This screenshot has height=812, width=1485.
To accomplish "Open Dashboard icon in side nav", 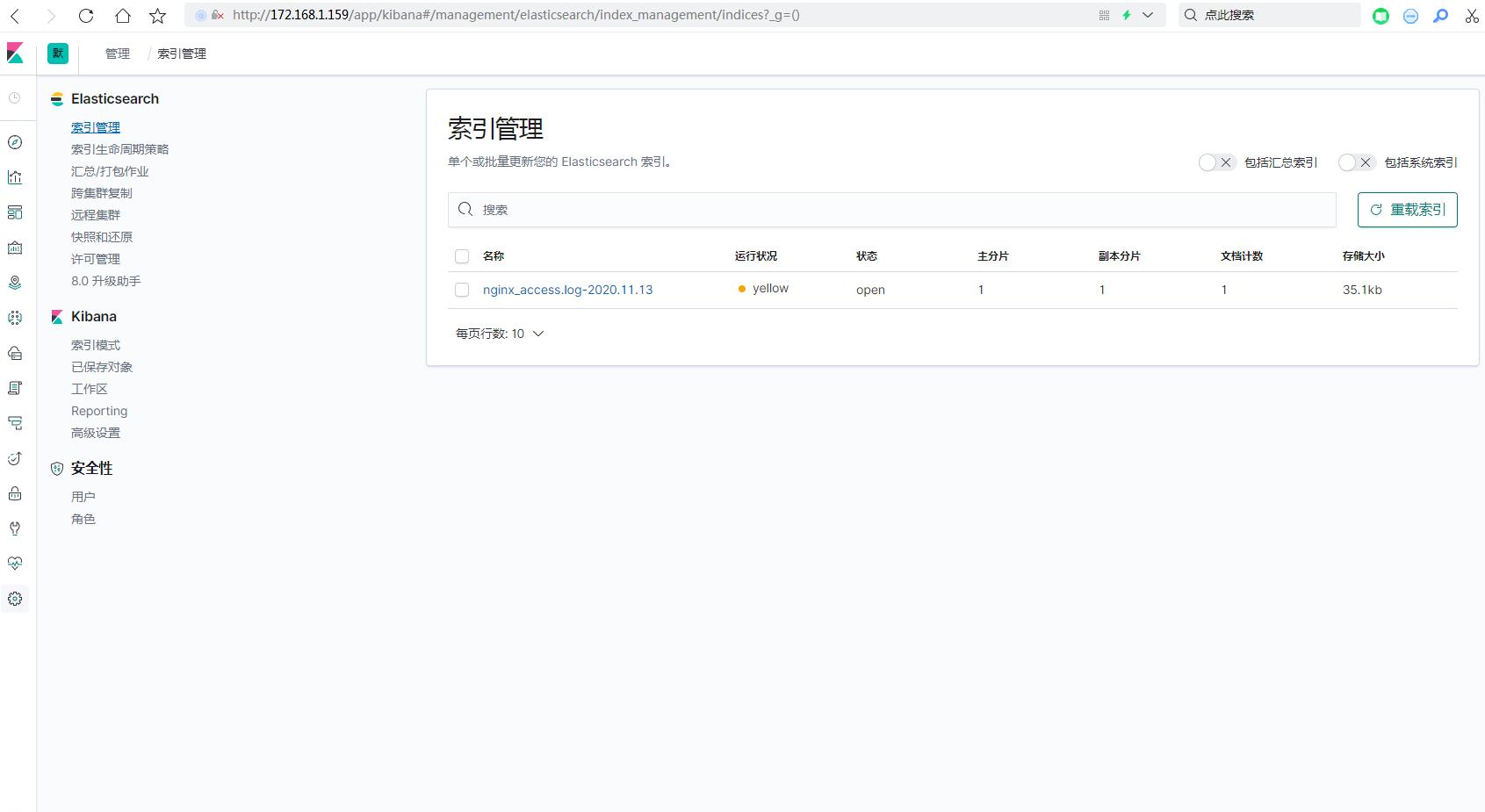I will tap(15, 212).
